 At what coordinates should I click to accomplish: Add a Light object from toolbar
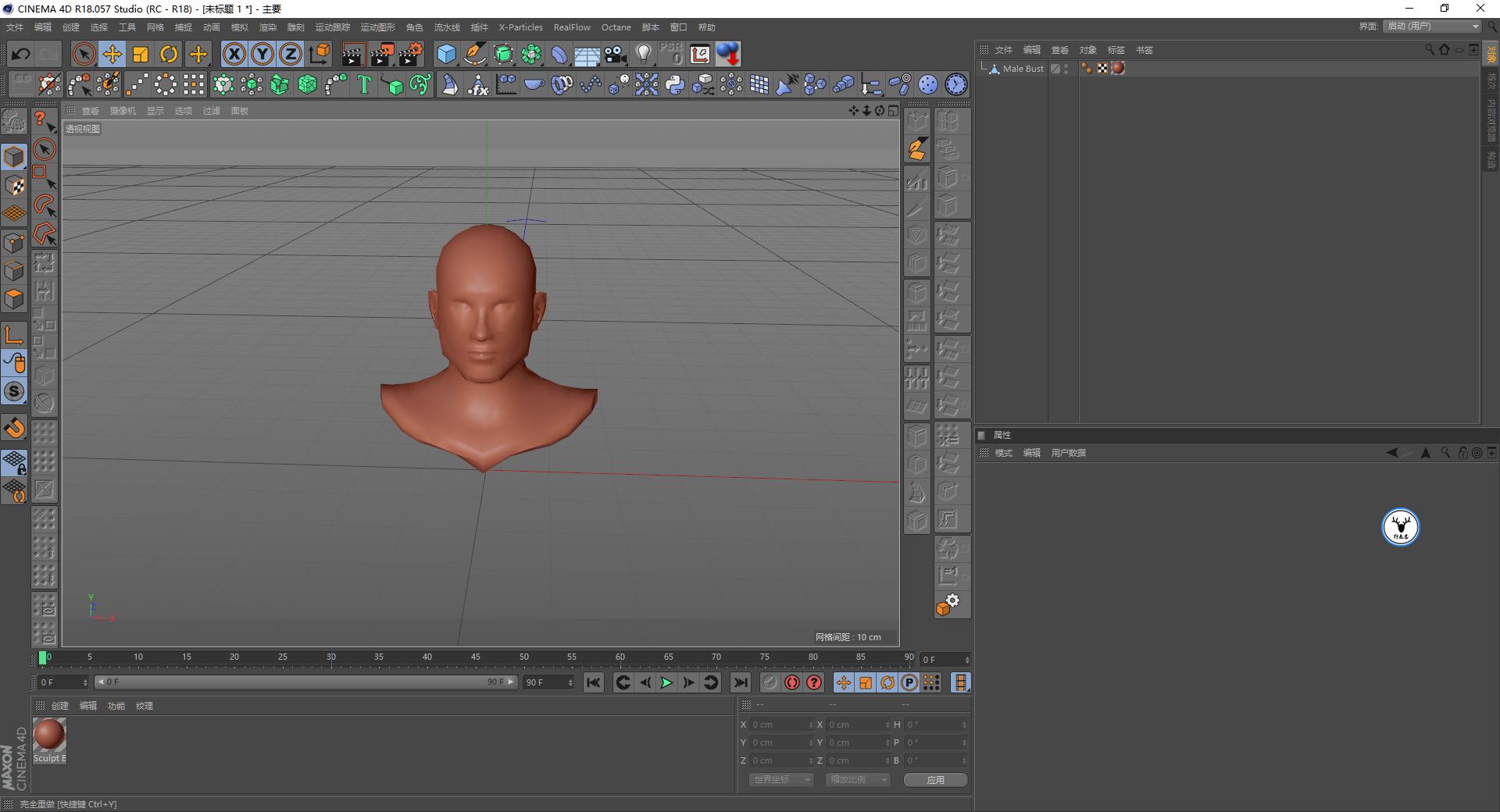(x=643, y=54)
